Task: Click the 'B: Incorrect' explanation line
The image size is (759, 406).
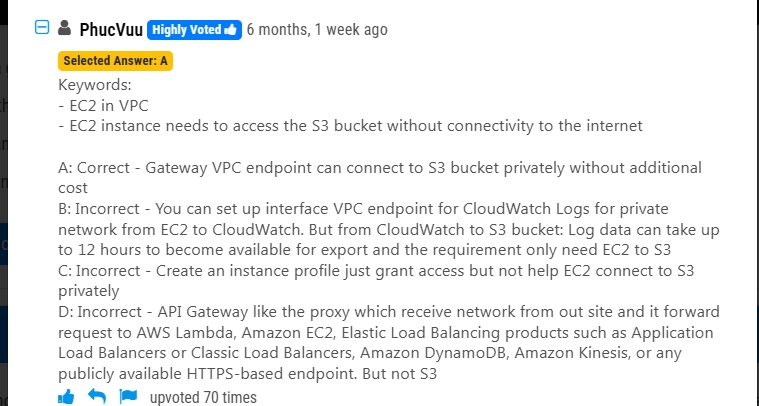Action: coord(363,209)
